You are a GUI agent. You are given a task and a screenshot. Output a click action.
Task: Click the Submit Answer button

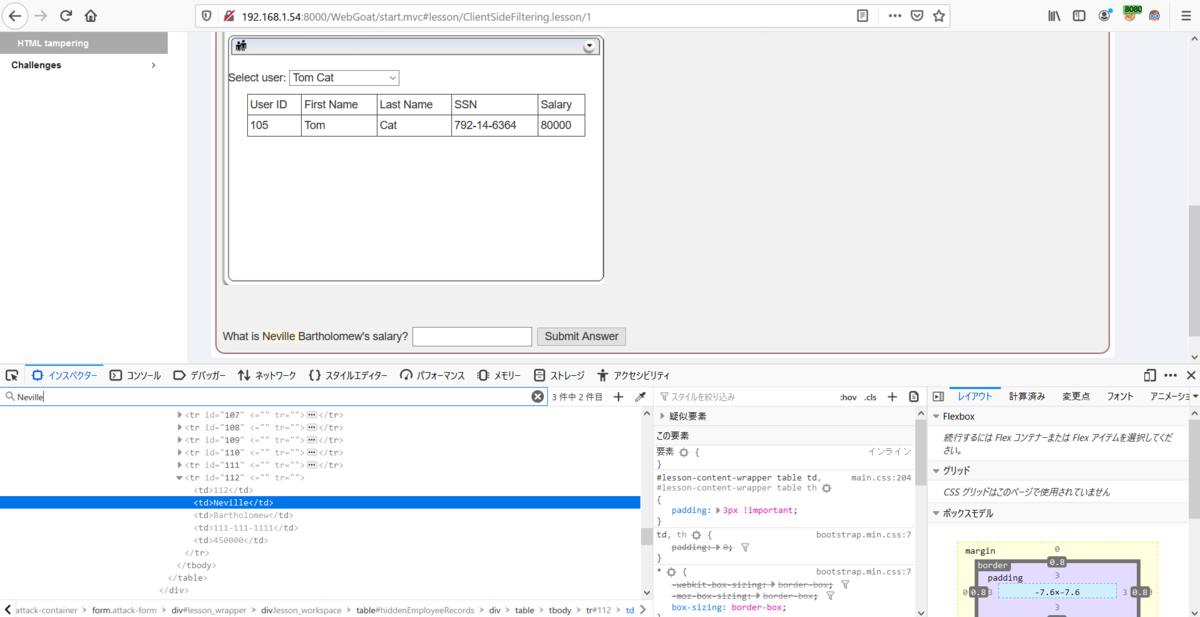click(581, 336)
